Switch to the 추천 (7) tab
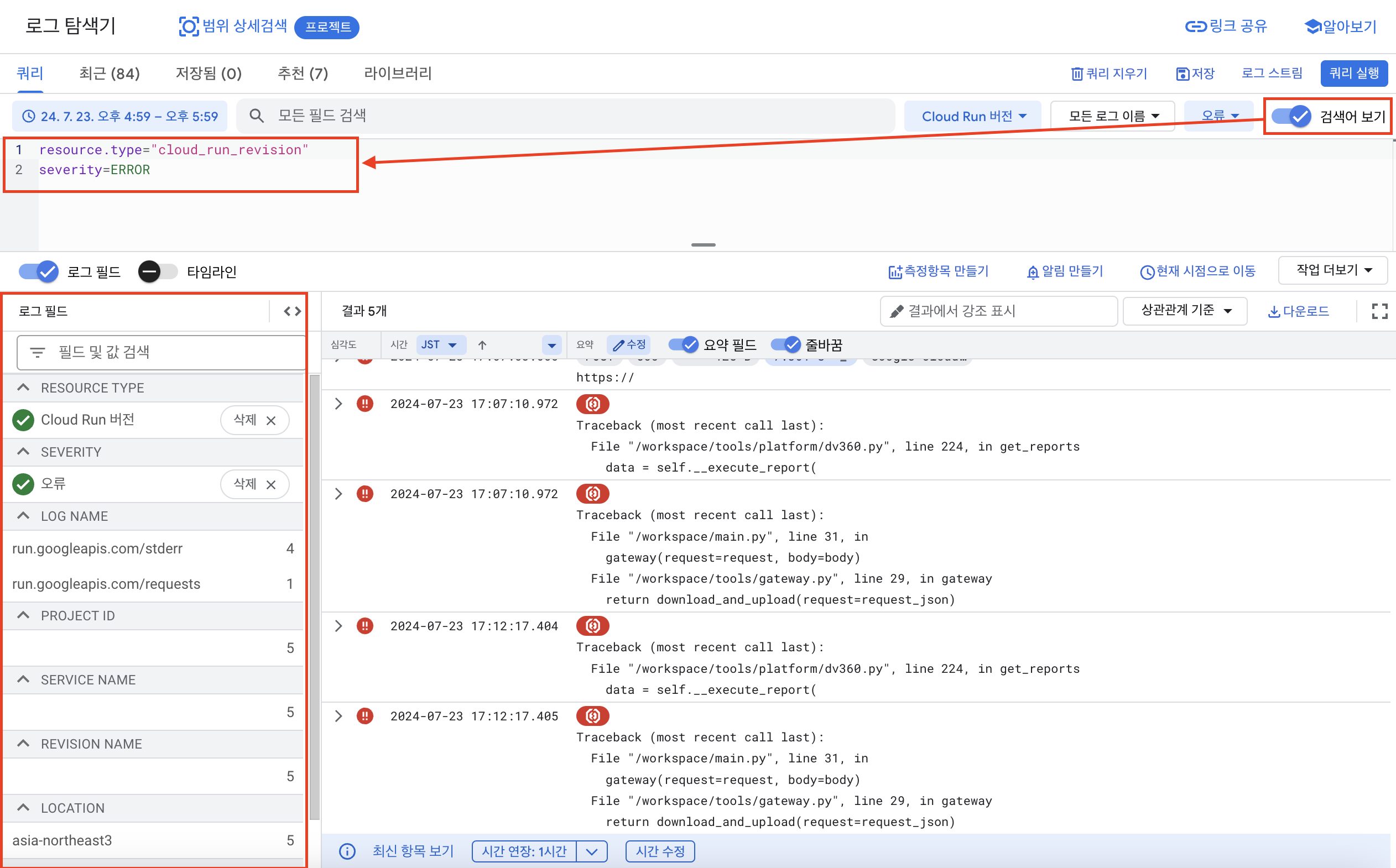1396x868 pixels. pos(303,74)
